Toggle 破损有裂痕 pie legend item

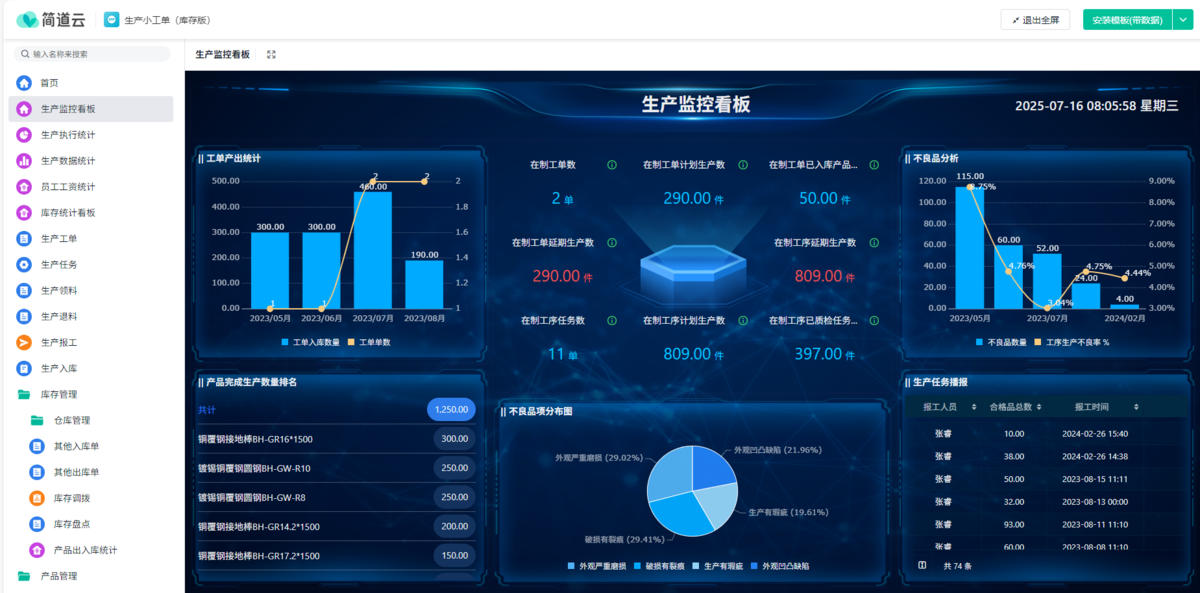coord(658,566)
